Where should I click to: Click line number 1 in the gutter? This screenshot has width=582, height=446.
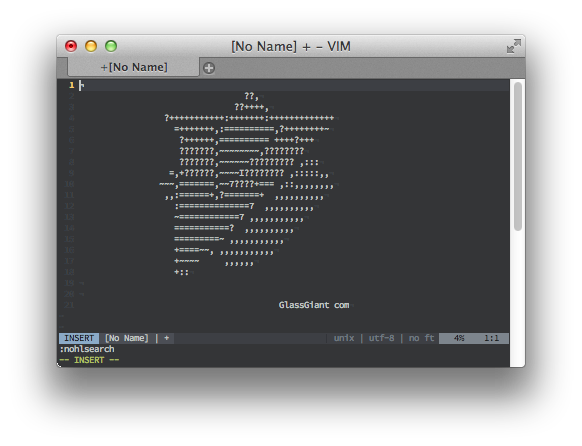coord(72,85)
